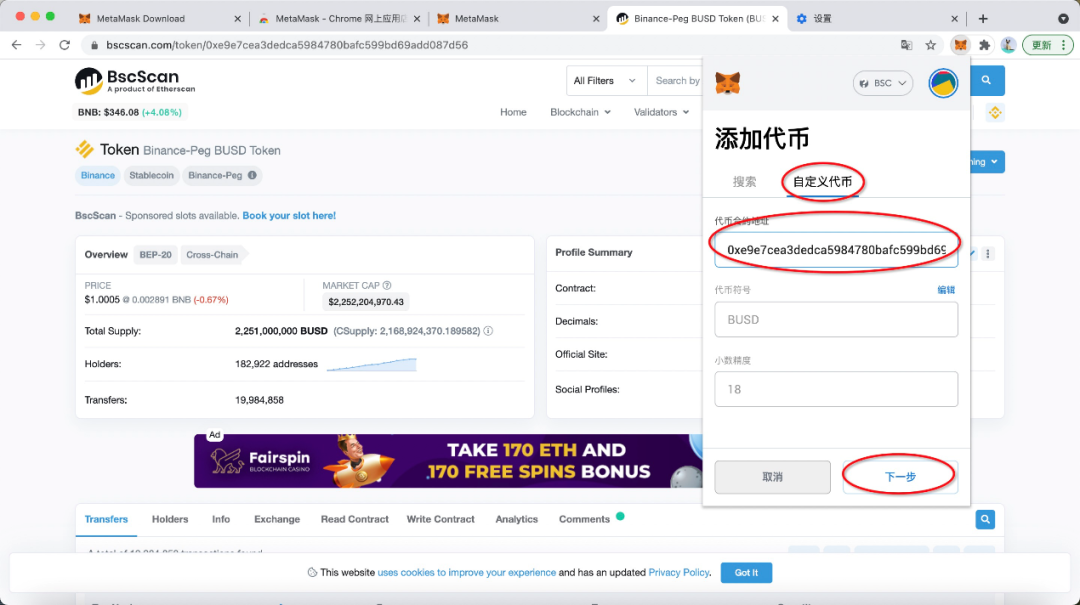Click the Stablecoin tag

[152, 175]
